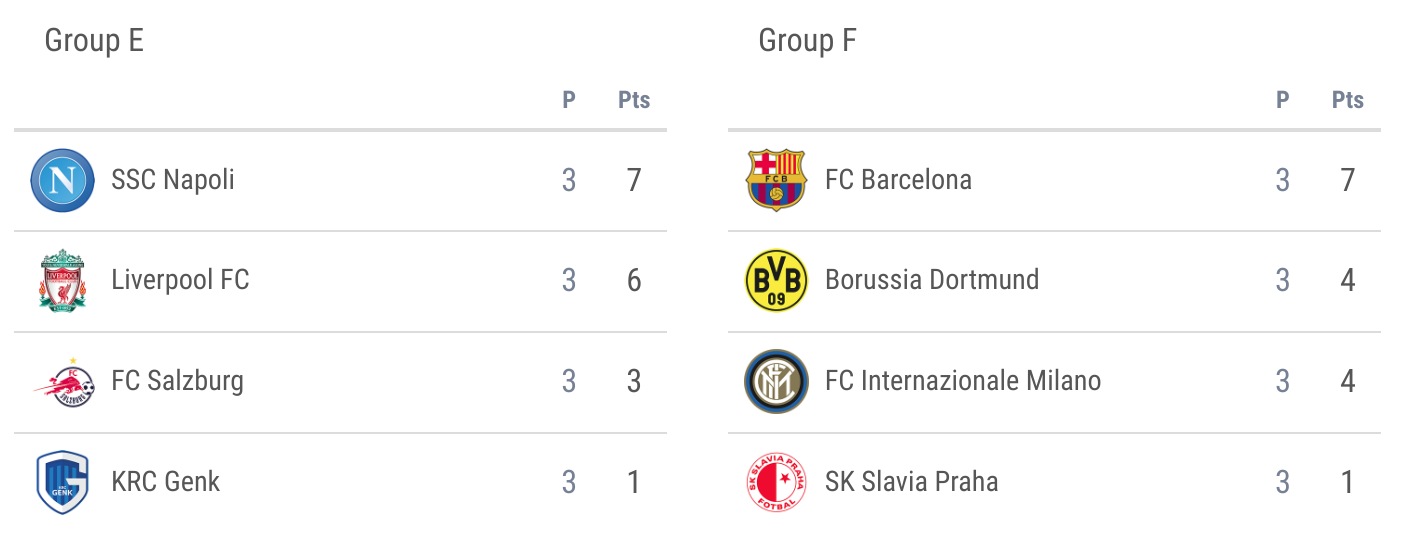Viewport: 1409px width, 536px height.
Task: Open the FC Barcelona team page
Action: (x=898, y=180)
